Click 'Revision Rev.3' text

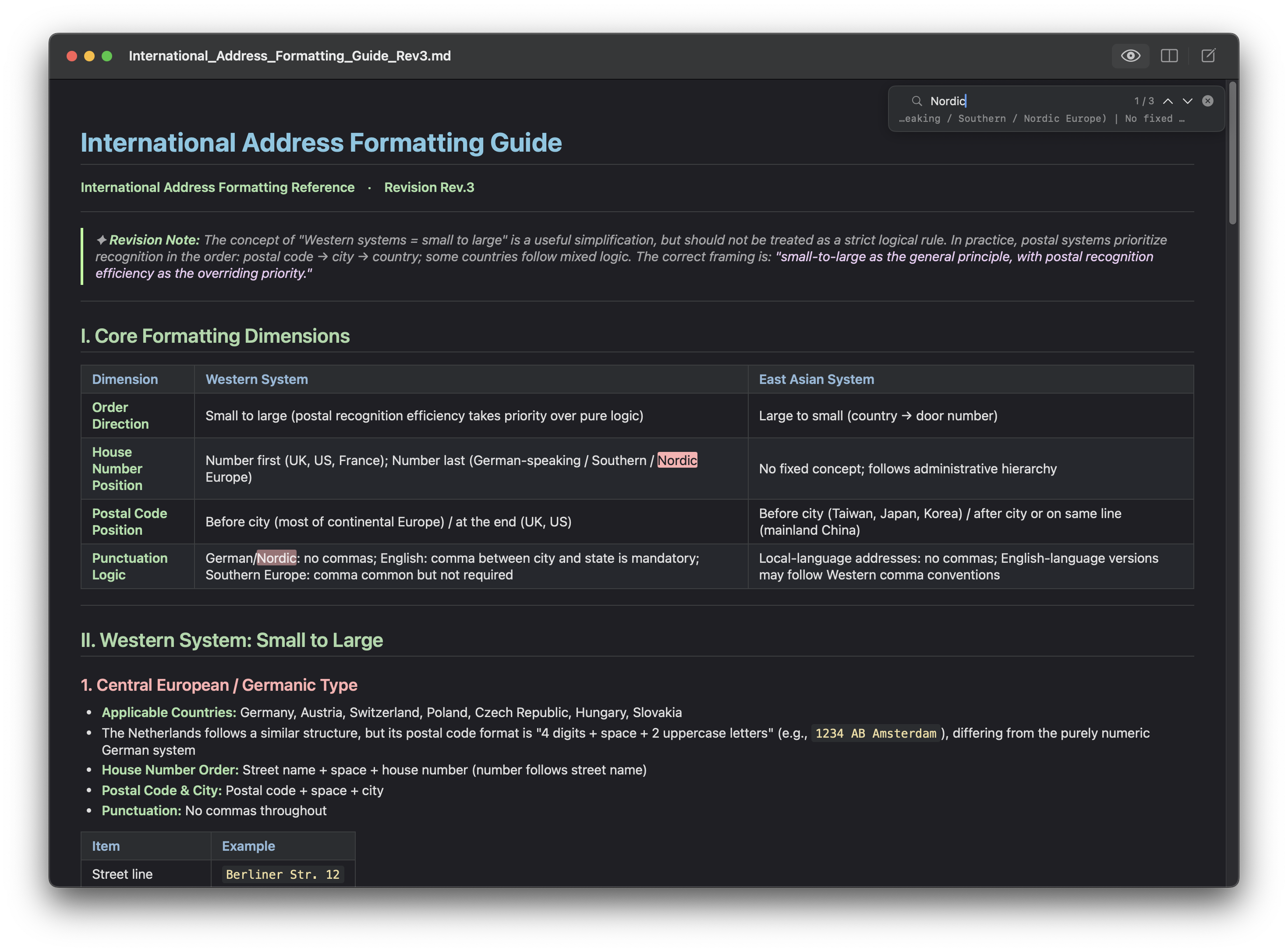(429, 187)
